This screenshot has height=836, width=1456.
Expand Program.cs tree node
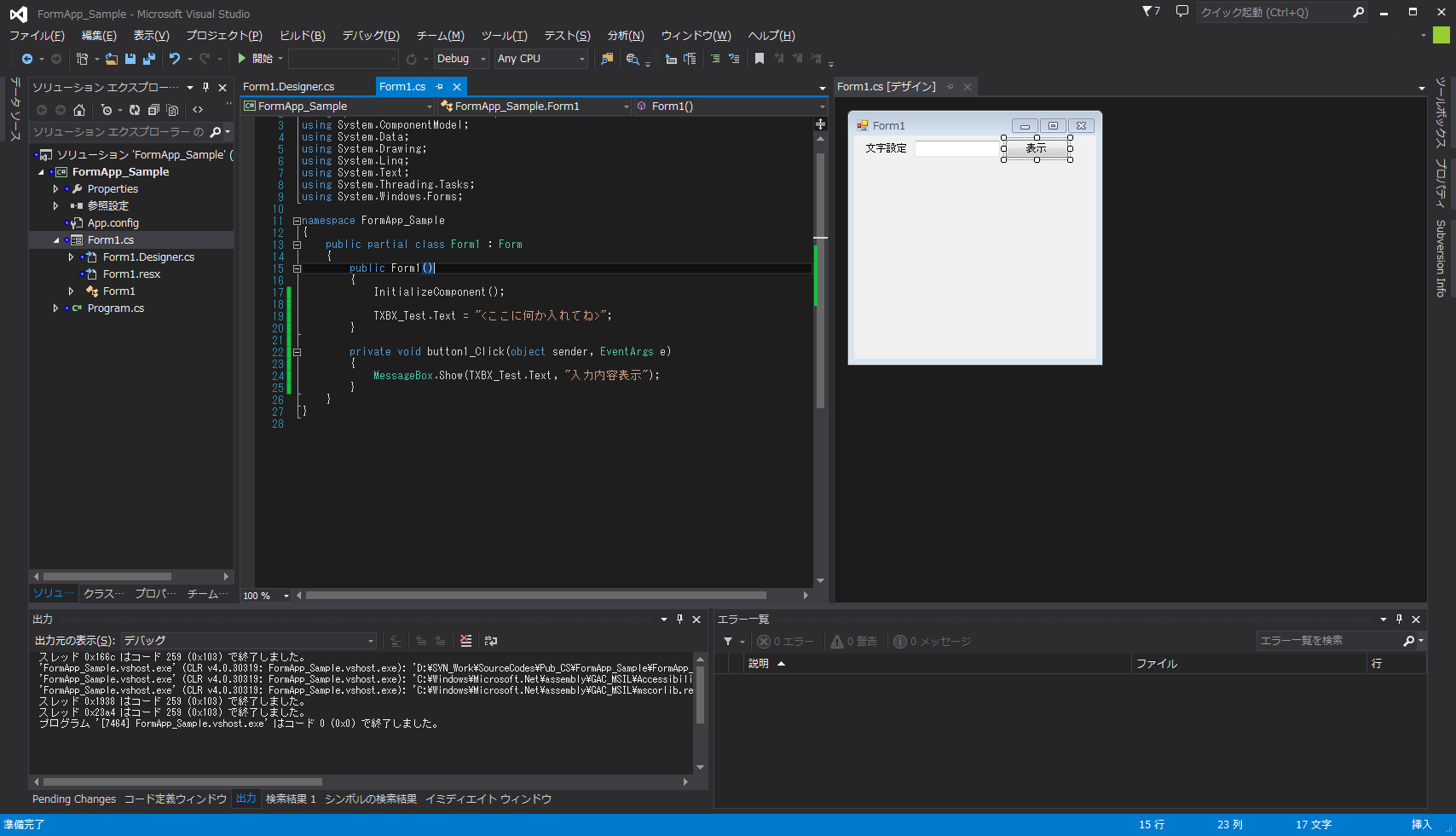pos(56,308)
